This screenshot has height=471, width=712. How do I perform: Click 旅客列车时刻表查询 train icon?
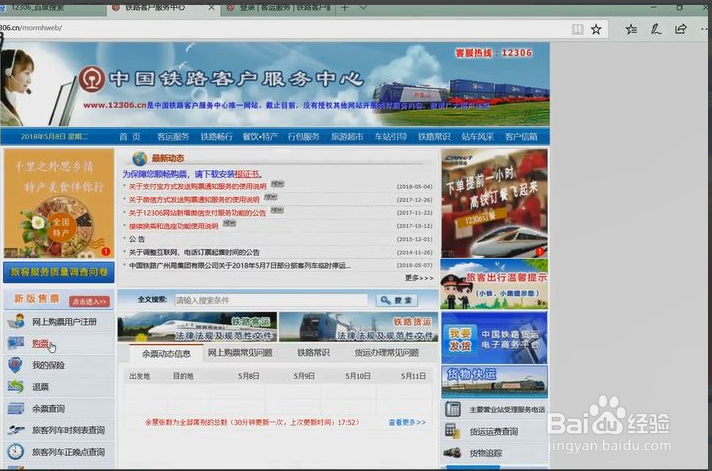(x=16, y=430)
